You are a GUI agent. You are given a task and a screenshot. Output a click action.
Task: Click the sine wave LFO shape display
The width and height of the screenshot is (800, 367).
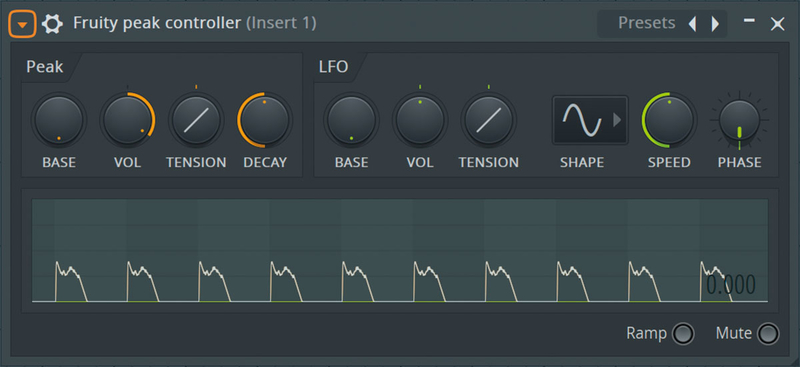[583, 120]
